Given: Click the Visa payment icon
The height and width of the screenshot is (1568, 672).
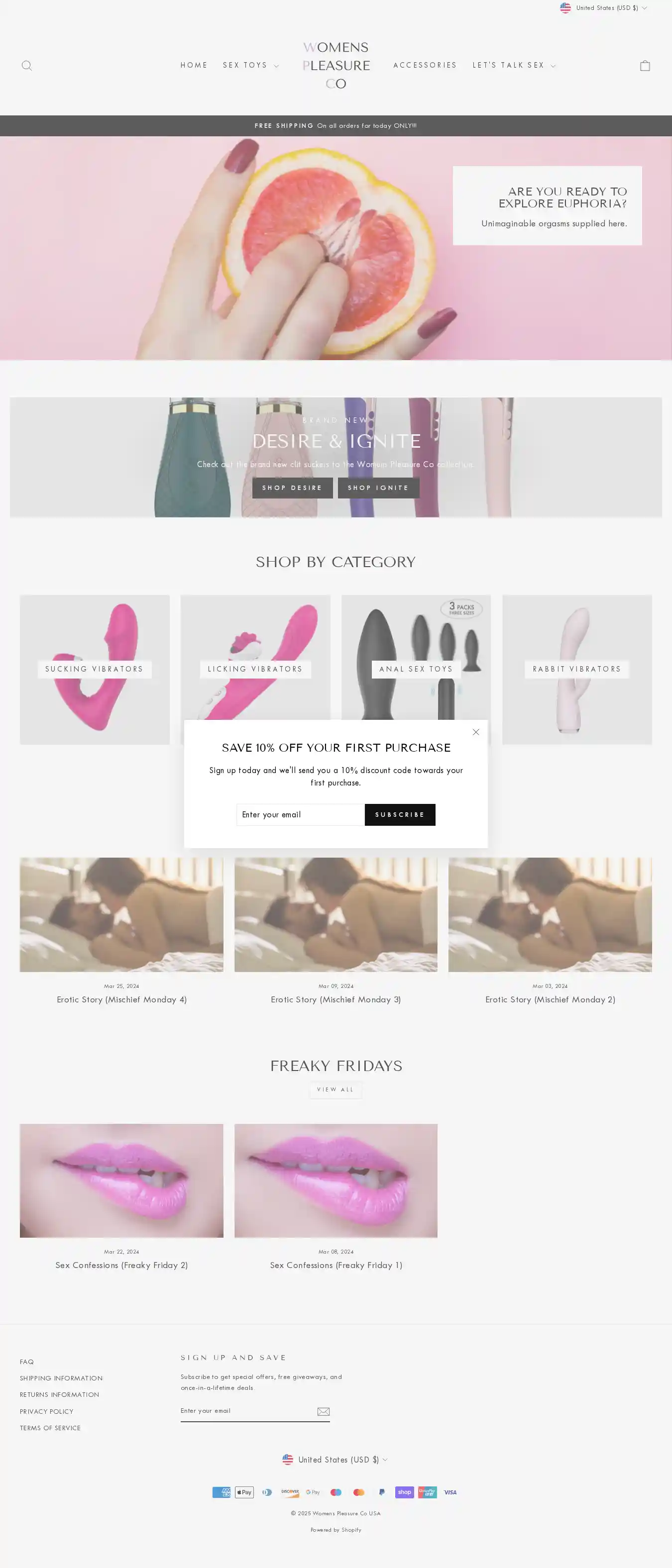Looking at the screenshot, I should click(450, 1492).
